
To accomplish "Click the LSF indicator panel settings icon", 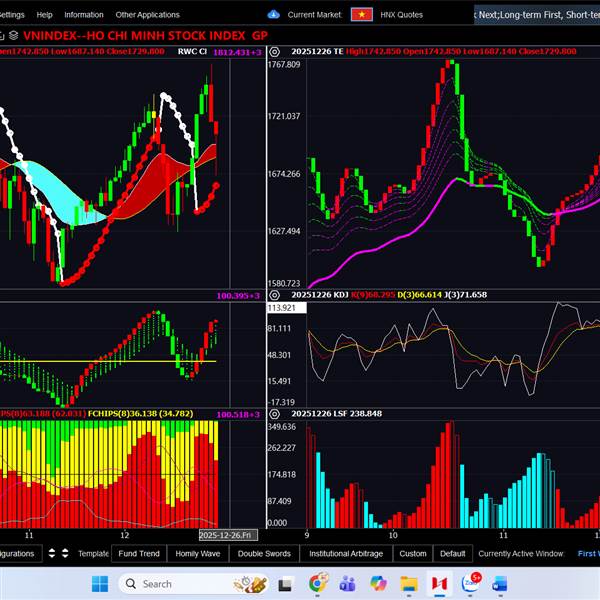I will click(x=275, y=413).
